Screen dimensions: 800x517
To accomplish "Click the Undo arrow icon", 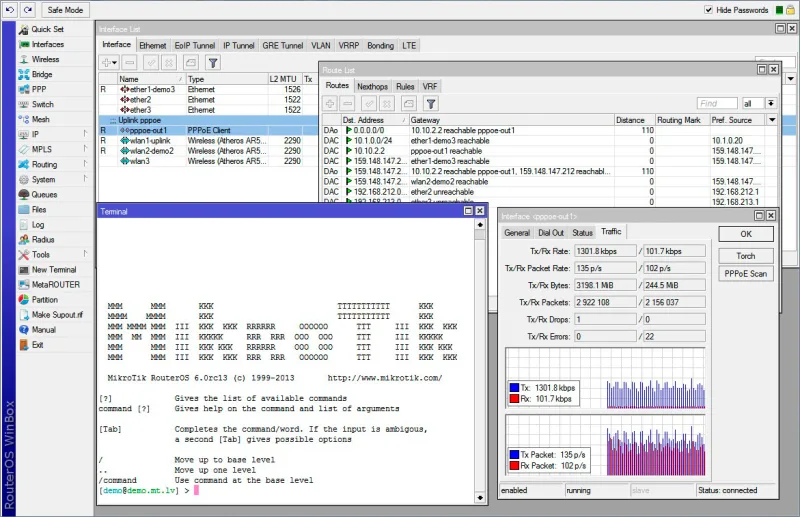I will [x=10, y=10].
